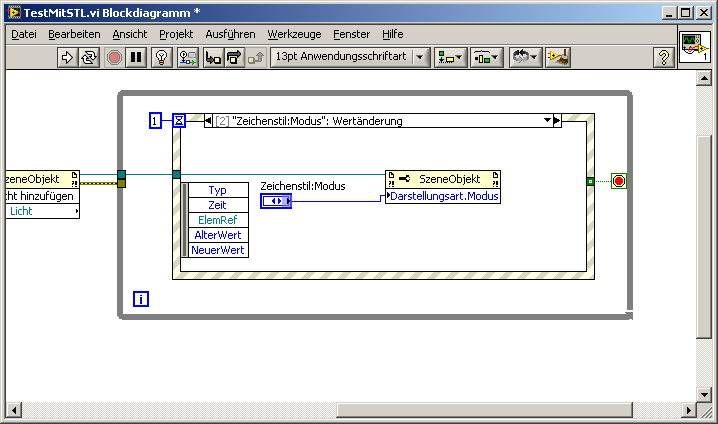Select the NeuerWert event data node
Viewport: 718px width, 424px height.
click(x=218, y=250)
